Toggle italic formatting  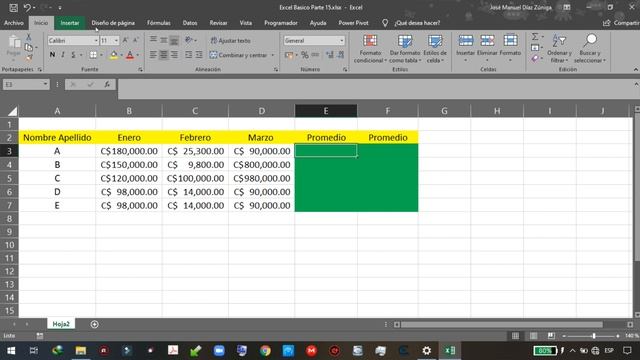63,55
